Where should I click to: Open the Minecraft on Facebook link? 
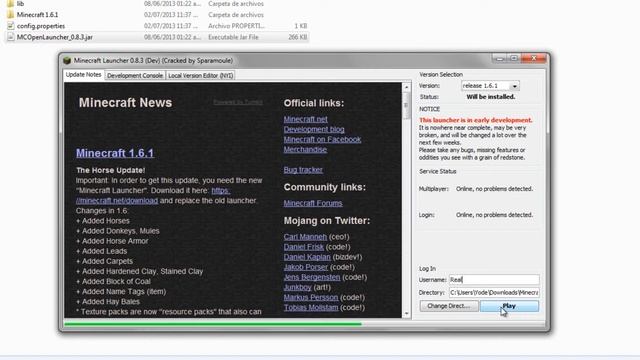point(322,140)
